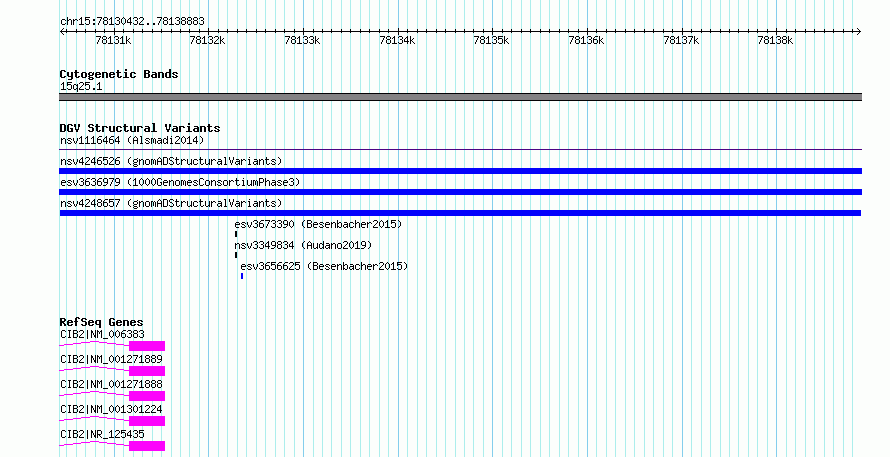Open variant nsv3349834 (Audano2019) label
890x457 pixels.
(303, 245)
